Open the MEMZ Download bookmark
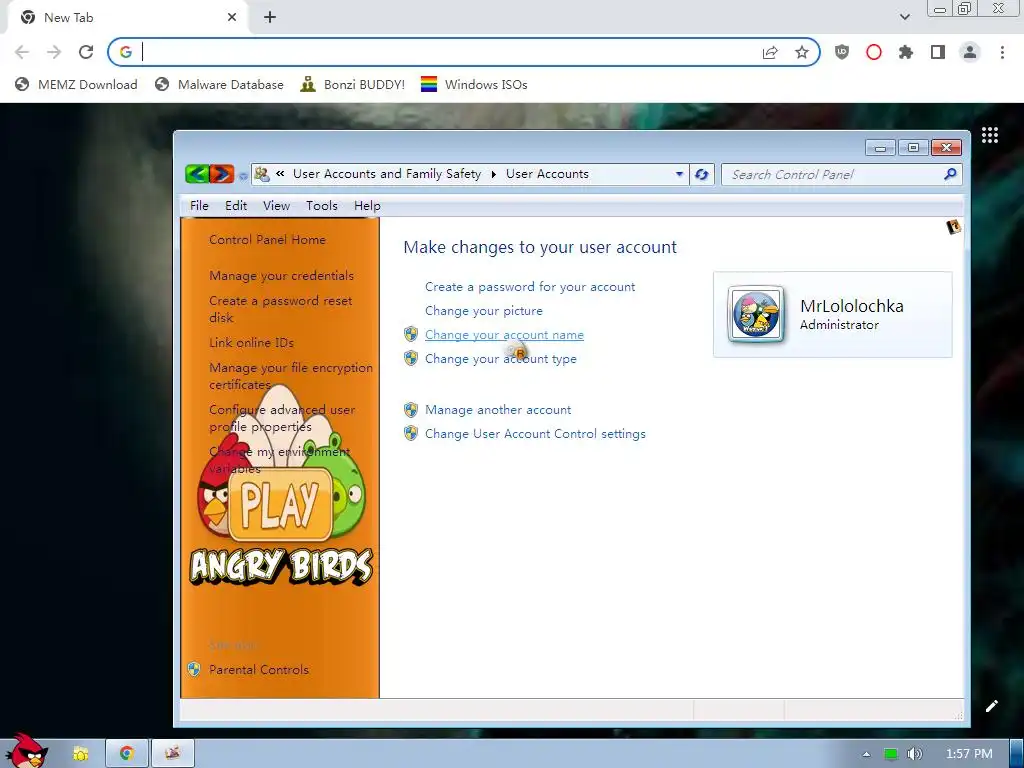 point(76,84)
